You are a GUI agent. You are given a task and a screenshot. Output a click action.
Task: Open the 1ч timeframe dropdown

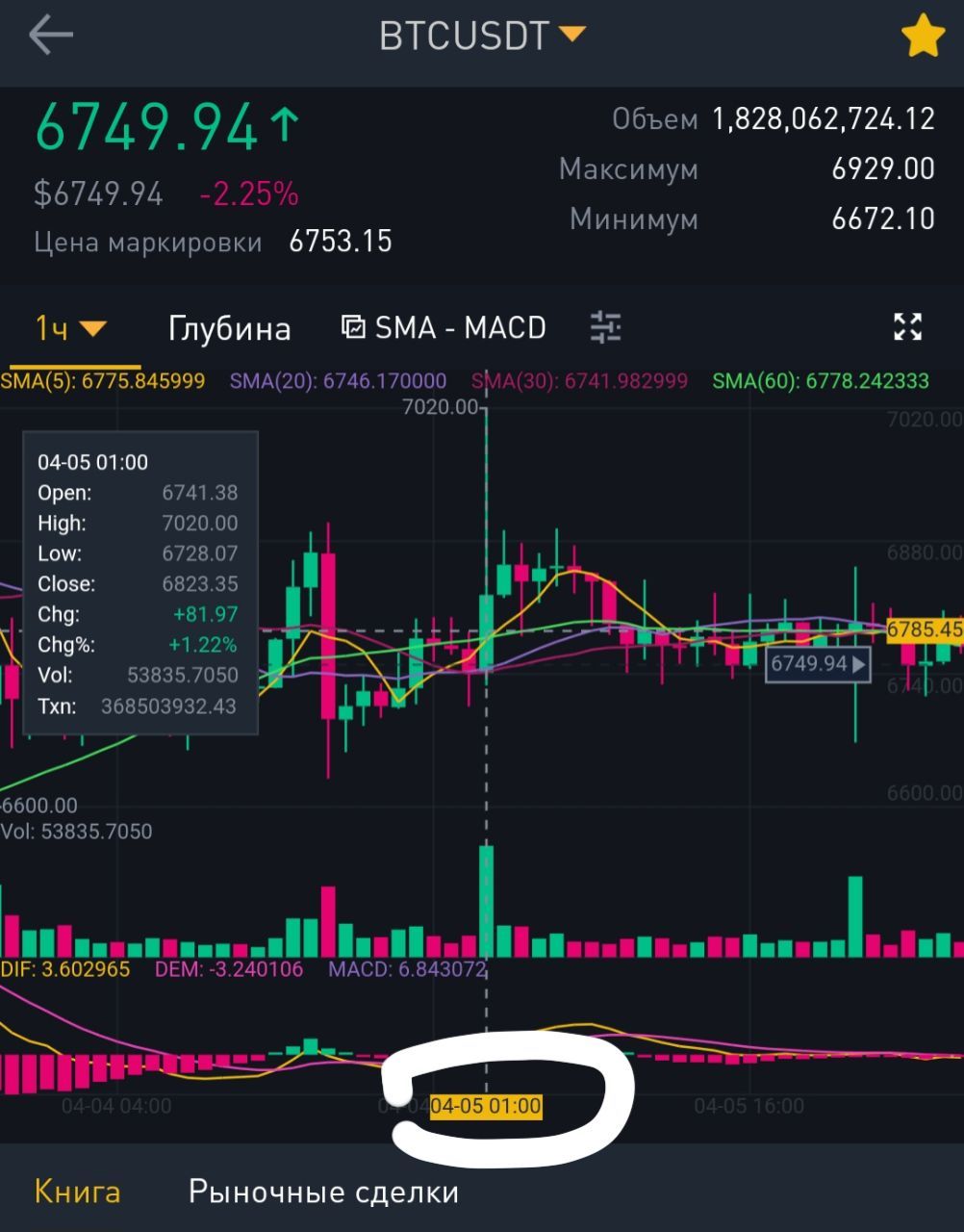coord(70,328)
